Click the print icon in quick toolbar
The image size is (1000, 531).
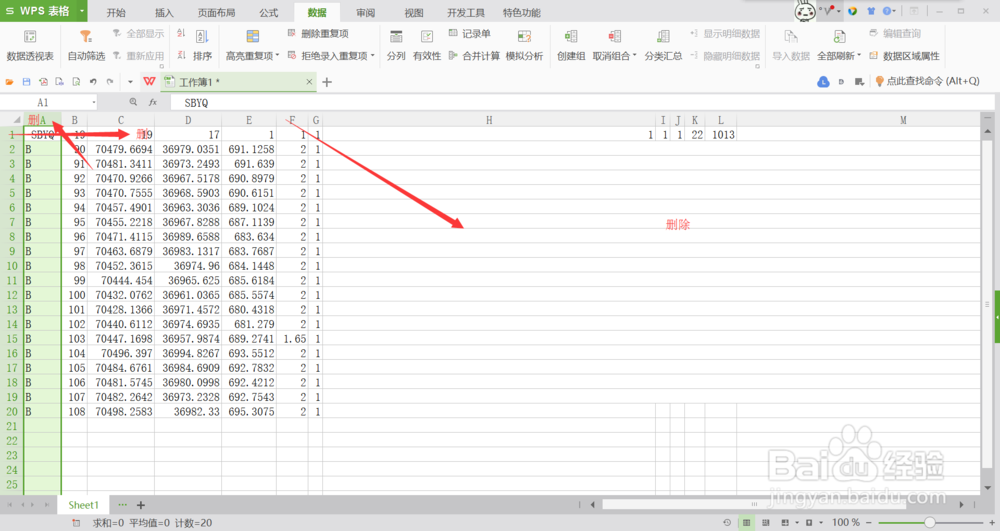[59, 82]
